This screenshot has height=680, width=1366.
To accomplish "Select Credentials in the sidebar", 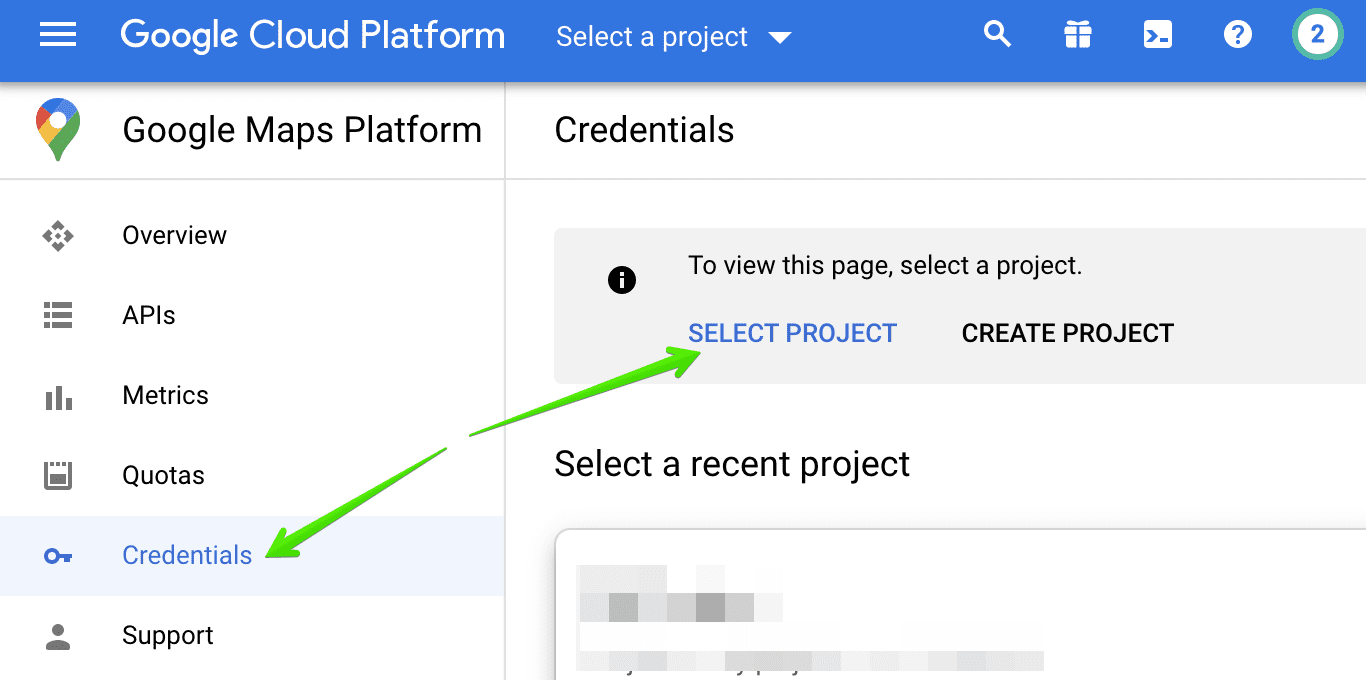I will point(187,556).
